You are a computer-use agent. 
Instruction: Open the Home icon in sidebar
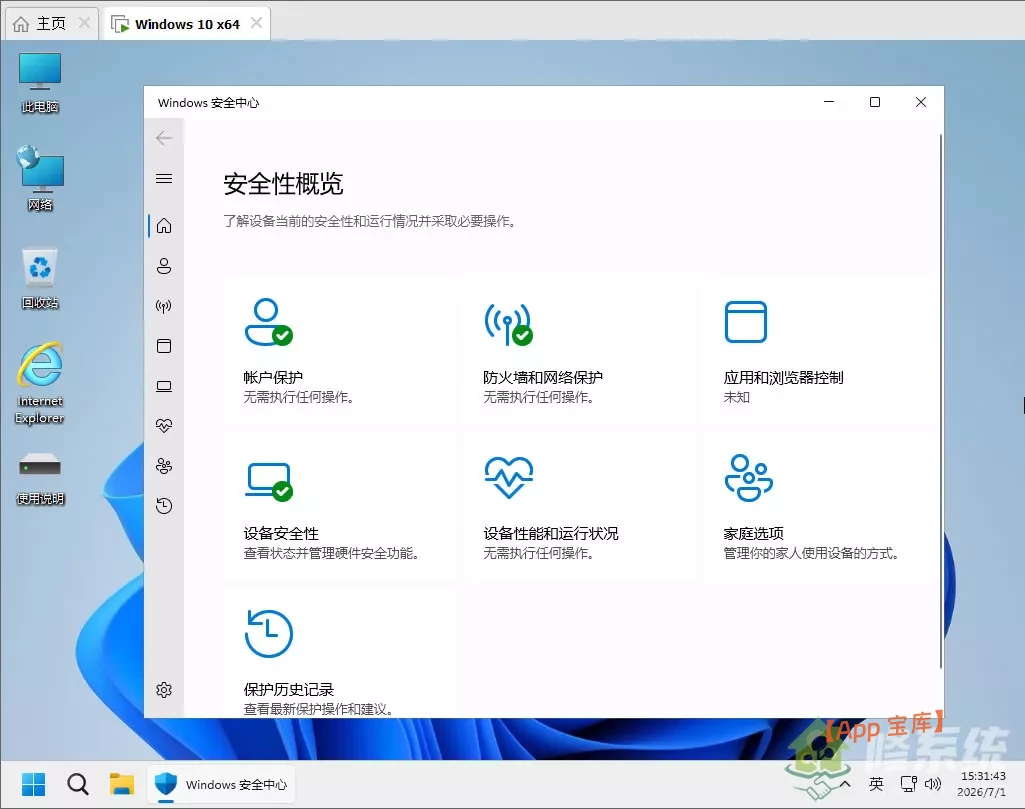(164, 225)
